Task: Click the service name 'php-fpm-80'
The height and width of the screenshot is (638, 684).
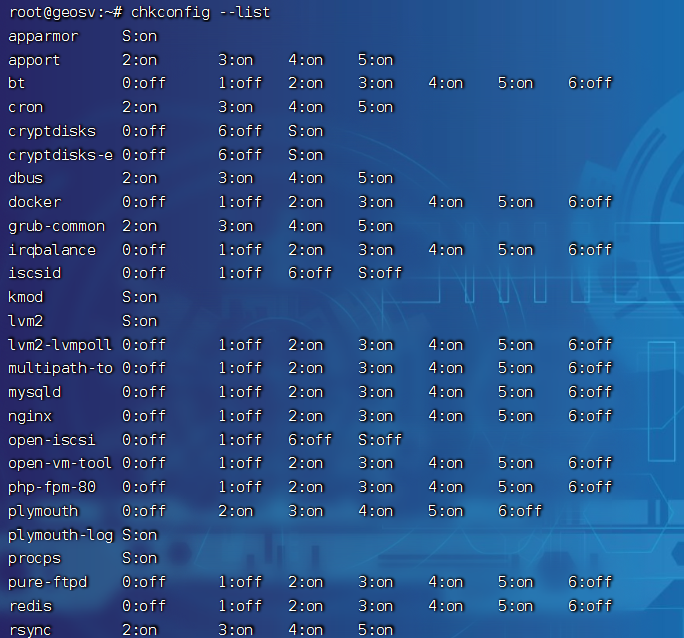Action: (x=52, y=487)
